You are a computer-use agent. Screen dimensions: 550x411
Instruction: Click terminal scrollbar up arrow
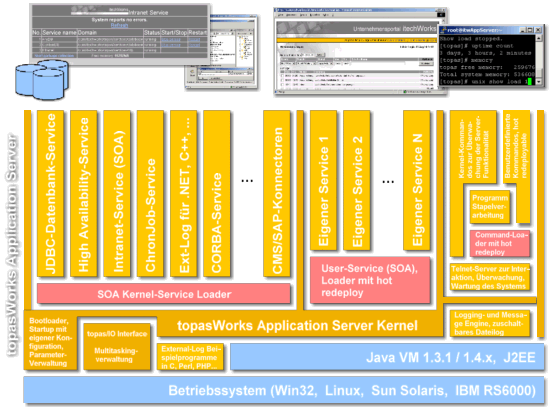539,38
